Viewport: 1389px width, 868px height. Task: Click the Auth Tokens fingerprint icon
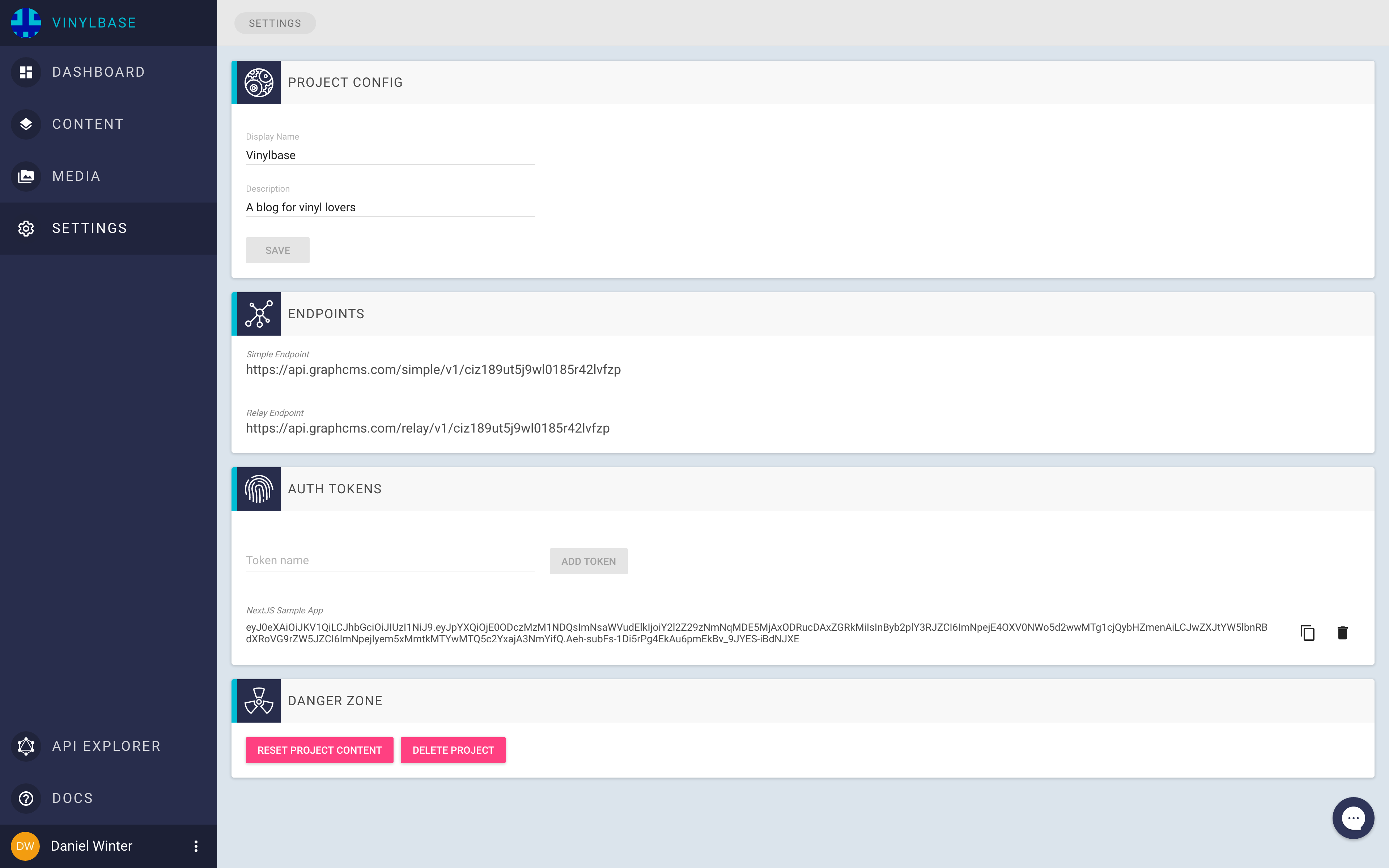tap(259, 489)
